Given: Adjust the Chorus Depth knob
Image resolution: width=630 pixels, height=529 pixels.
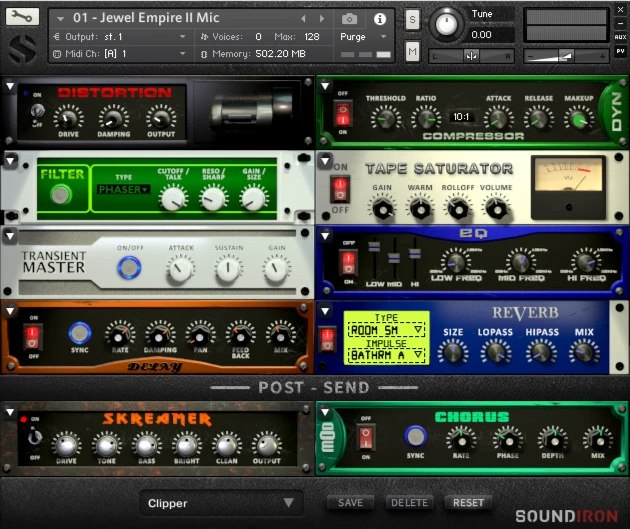Looking at the screenshot, I should coord(553,441).
